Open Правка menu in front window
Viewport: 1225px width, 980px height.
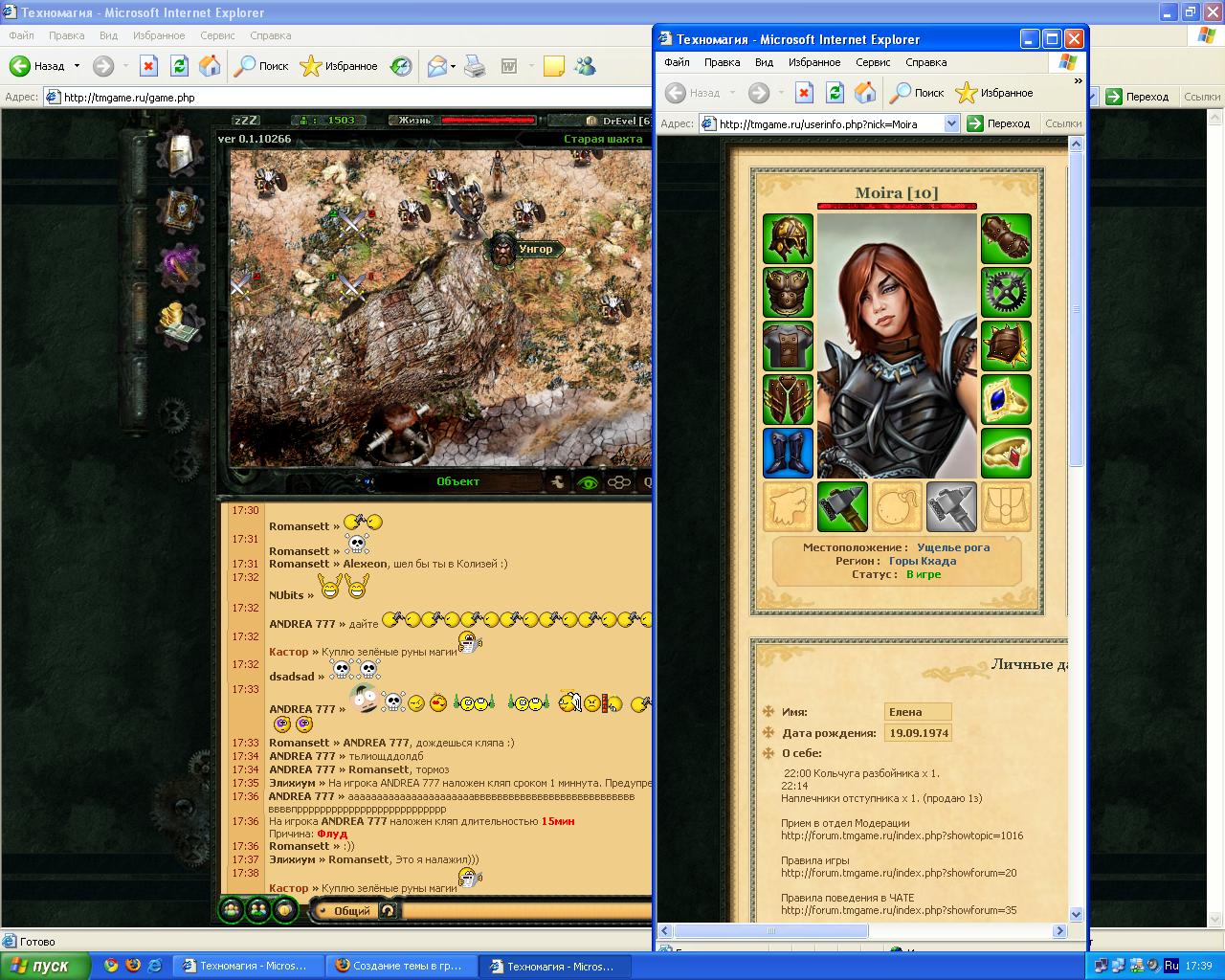722,62
